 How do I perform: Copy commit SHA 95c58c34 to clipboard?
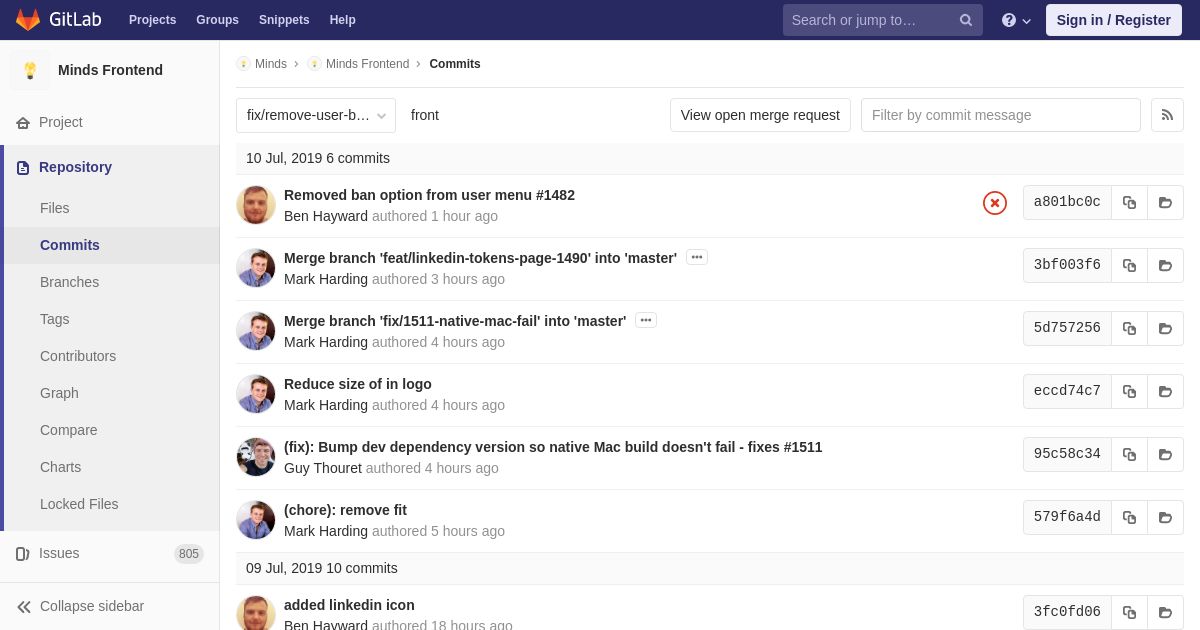(1129, 454)
